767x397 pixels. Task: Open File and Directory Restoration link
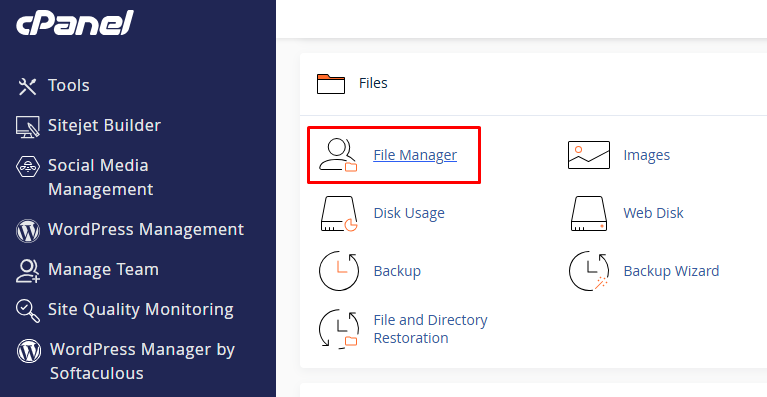pyautogui.click(x=430, y=329)
